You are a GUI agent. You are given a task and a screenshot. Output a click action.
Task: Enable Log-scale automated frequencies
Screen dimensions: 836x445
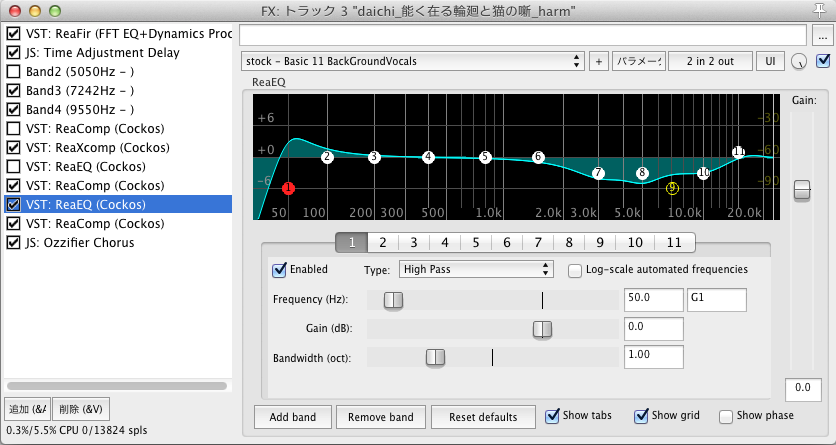(575, 271)
